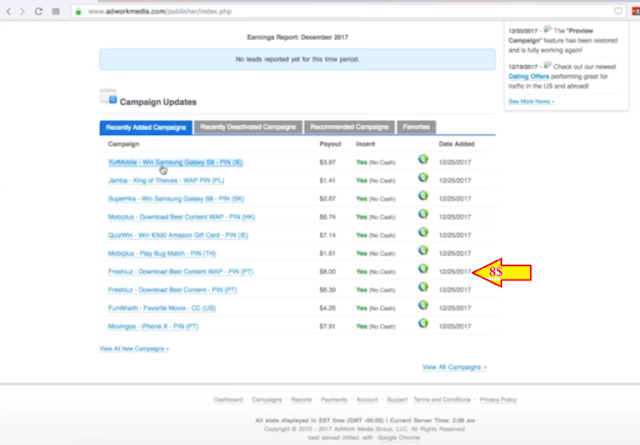Click globe icon for Freshiuz WAP PIN row
Image resolution: width=640 pixels, height=445 pixels.
[423, 269]
